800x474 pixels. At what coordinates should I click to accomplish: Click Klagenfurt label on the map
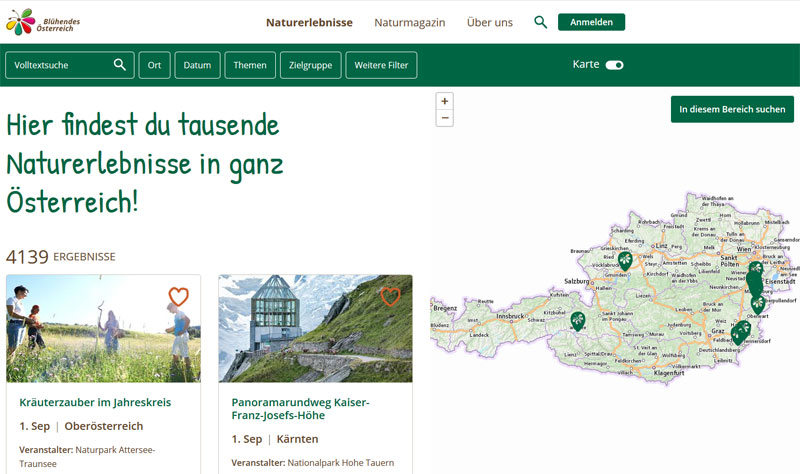[669, 373]
